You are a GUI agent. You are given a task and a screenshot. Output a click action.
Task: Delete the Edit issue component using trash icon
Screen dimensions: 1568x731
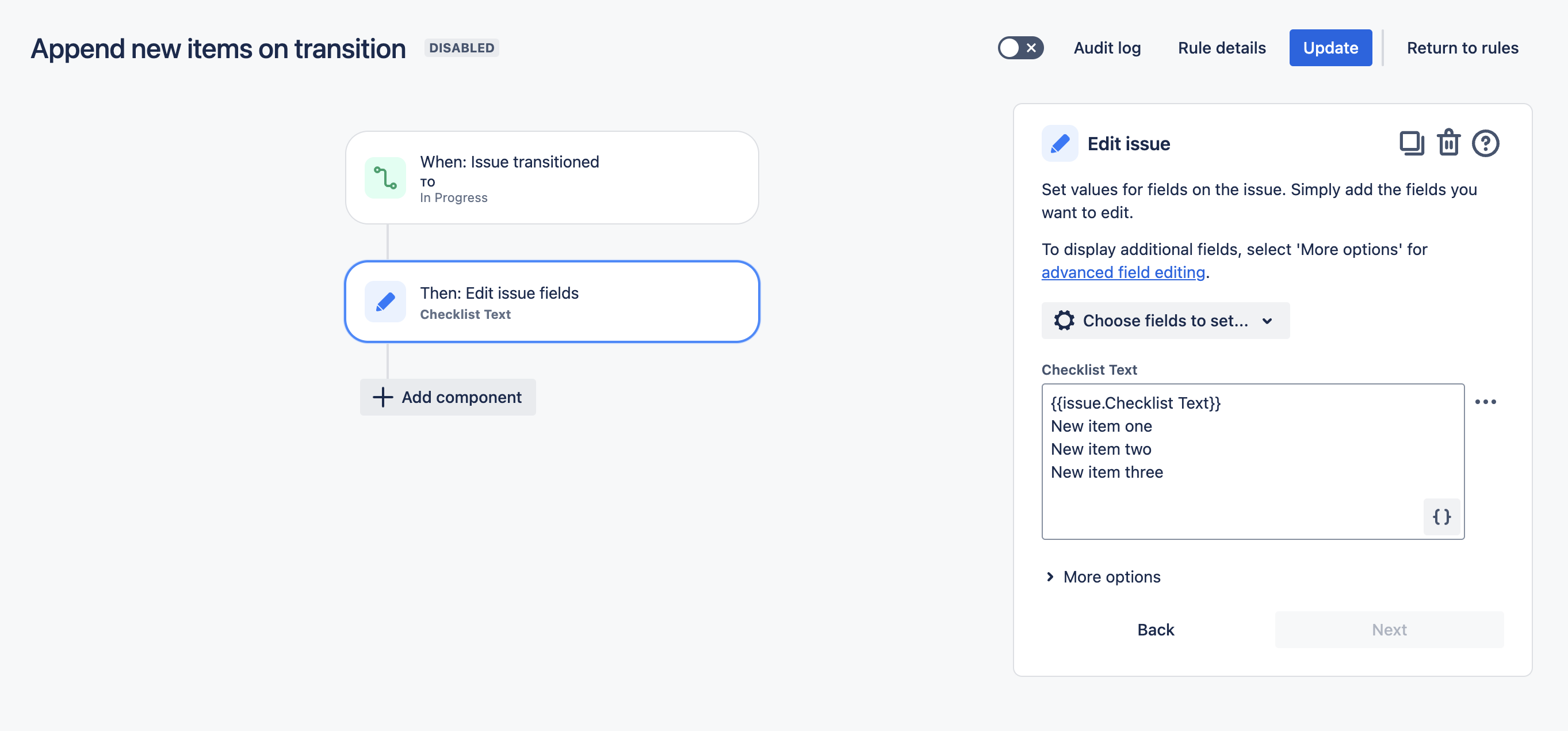coord(1450,143)
